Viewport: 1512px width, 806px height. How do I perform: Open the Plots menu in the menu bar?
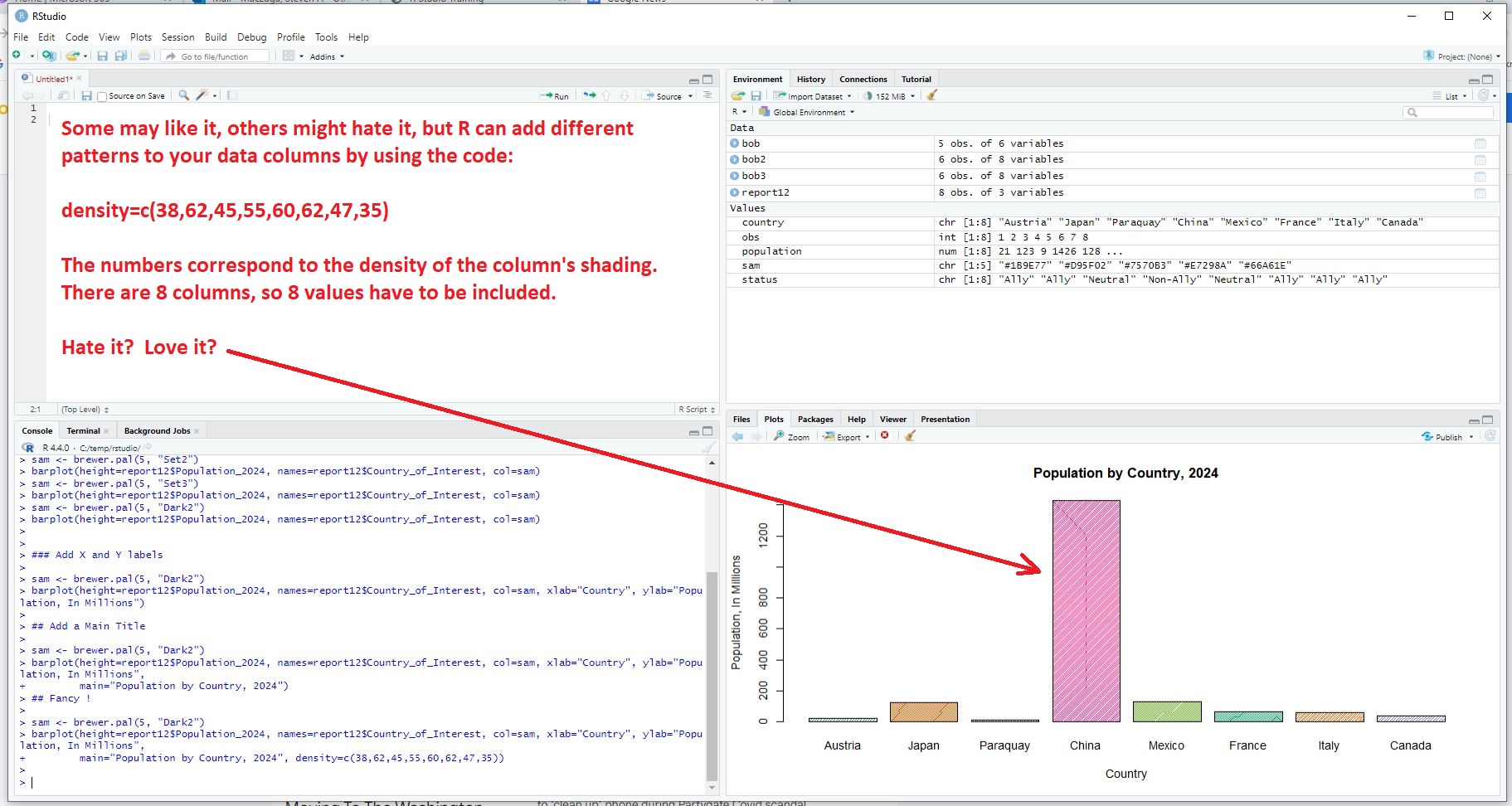click(141, 37)
